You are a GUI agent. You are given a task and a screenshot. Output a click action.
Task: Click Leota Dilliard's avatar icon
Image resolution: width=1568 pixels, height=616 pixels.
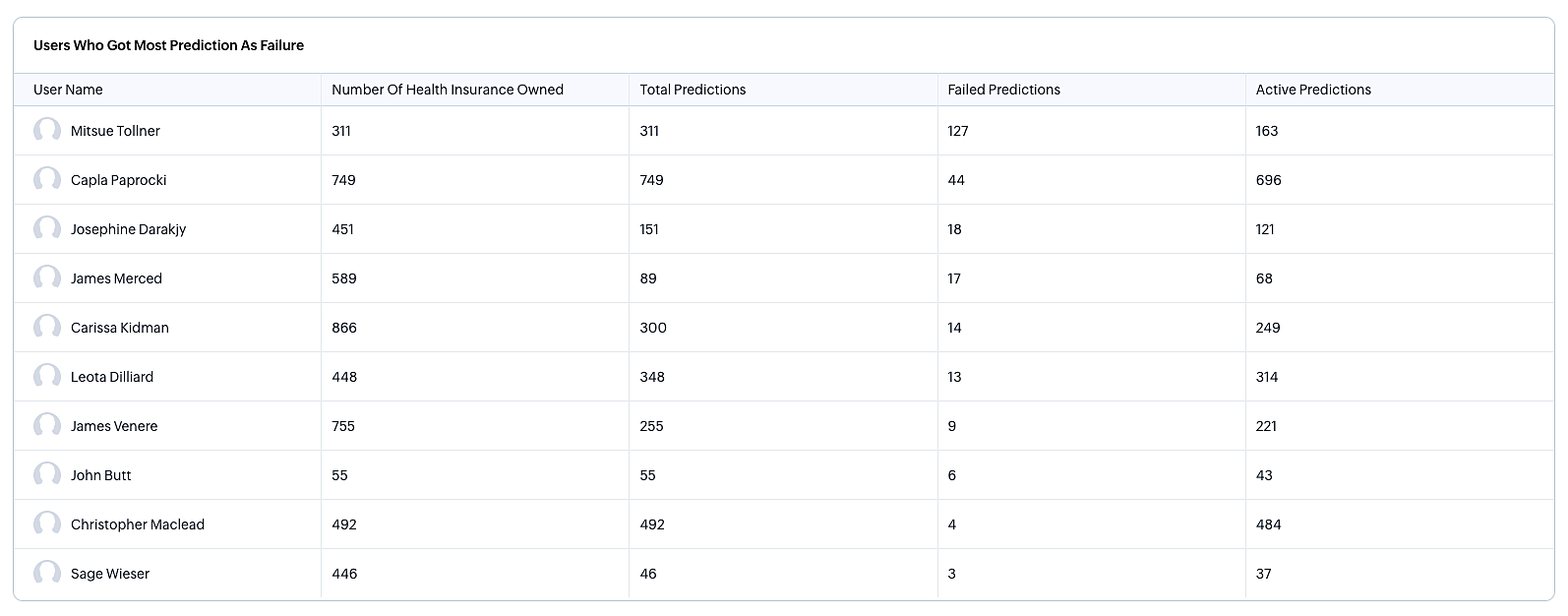(47, 377)
